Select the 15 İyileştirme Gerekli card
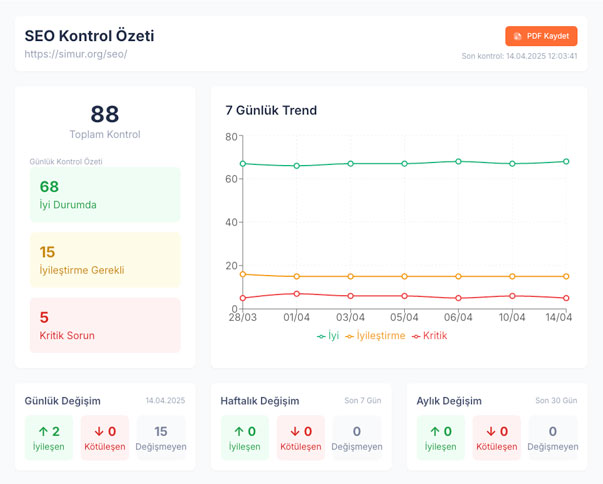This screenshot has height=484, width=603. coord(104,260)
